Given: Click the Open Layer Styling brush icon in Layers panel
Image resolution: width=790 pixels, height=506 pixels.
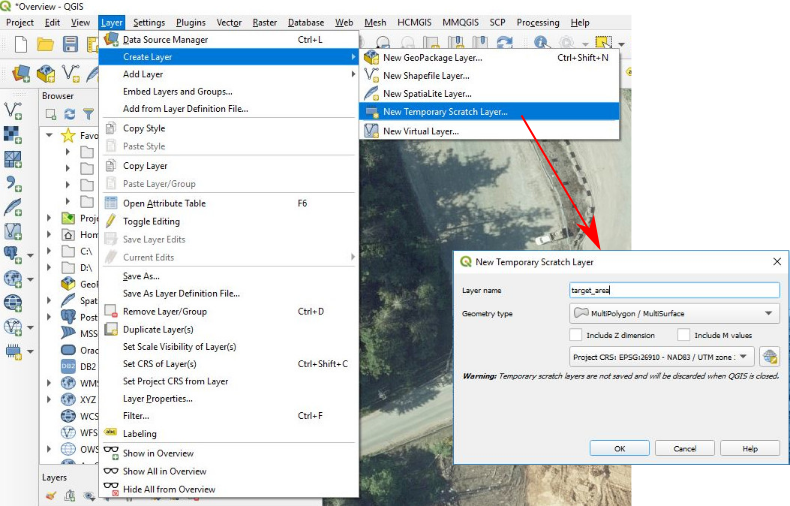Looking at the screenshot, I should tap(51, 495).
